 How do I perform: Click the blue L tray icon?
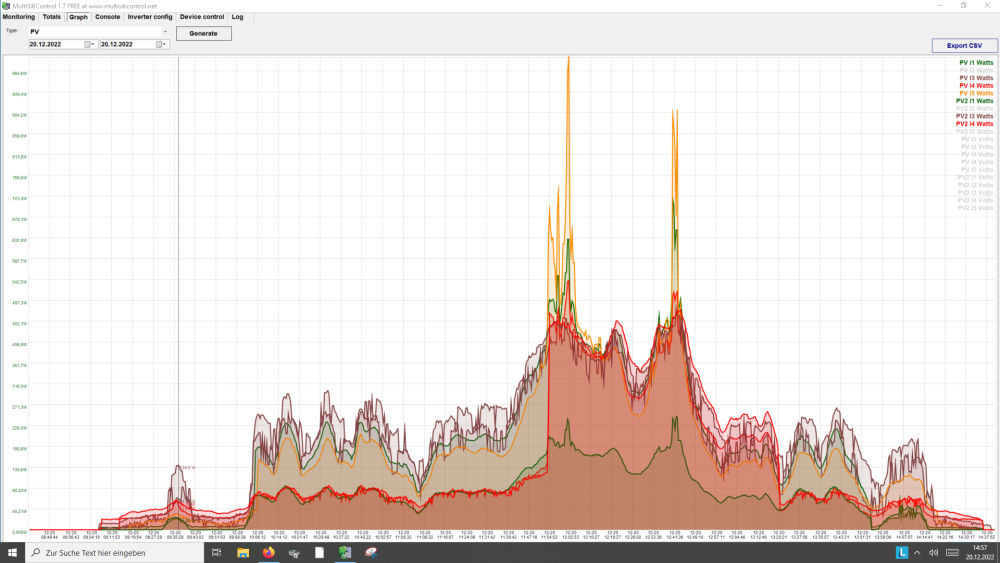902,553
